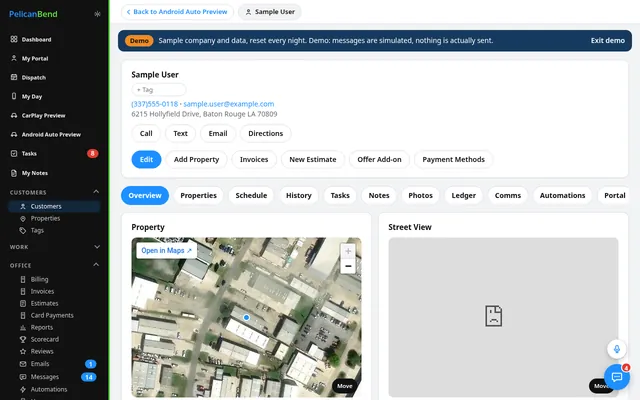Click the blue Edit button

tap(146, 160)
